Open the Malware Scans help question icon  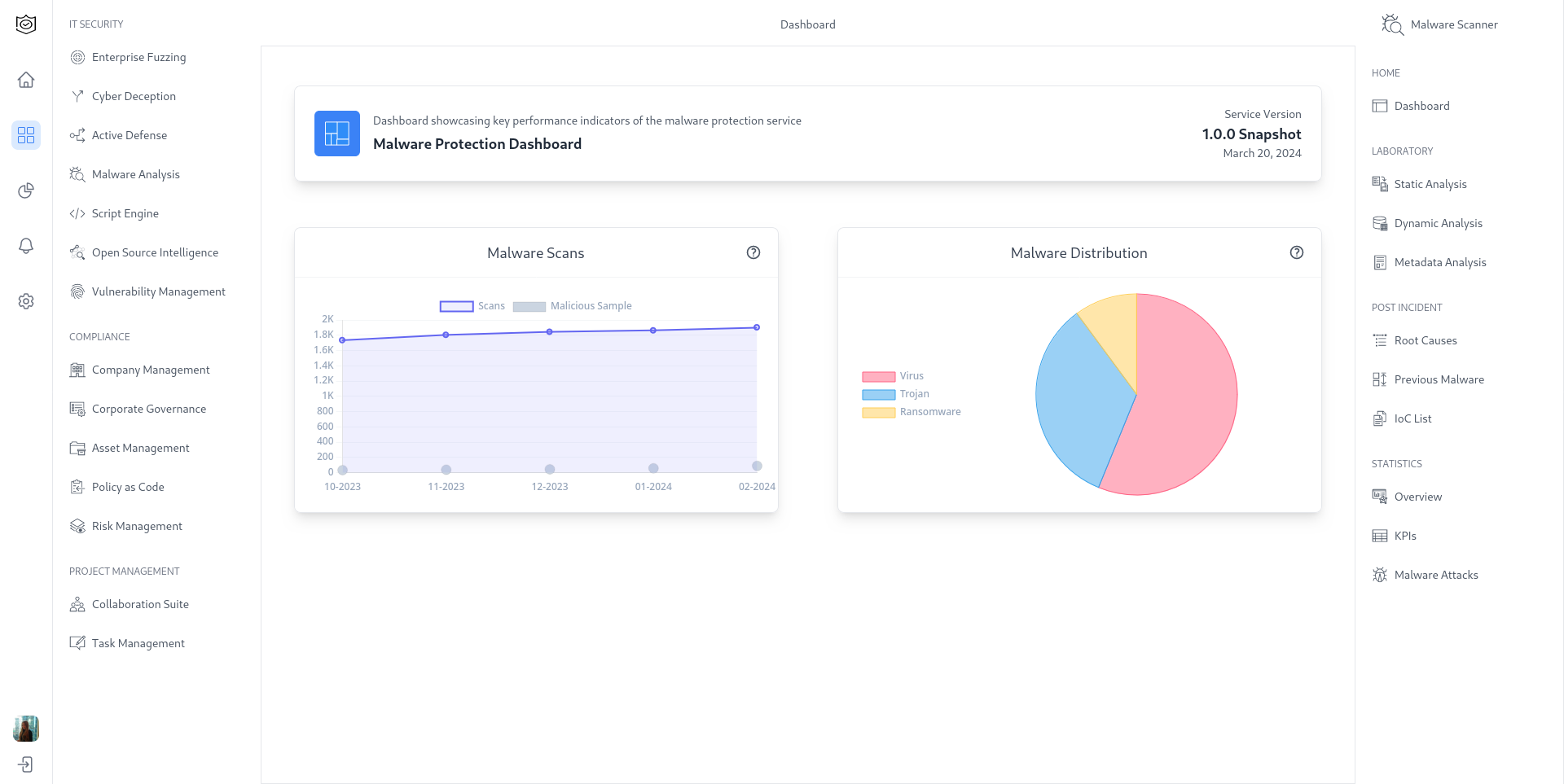tap(753, 252)
